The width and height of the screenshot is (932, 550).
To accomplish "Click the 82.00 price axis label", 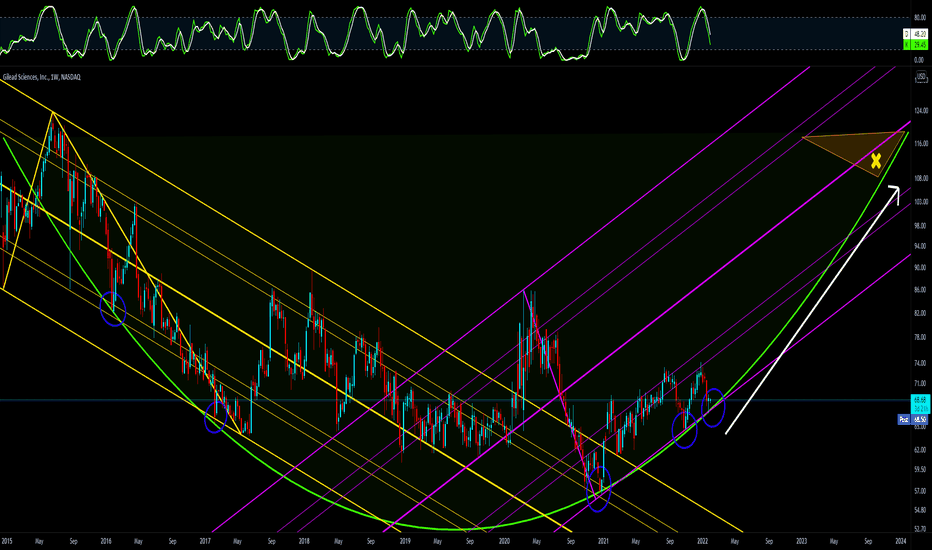I will [x=920, y=313].
